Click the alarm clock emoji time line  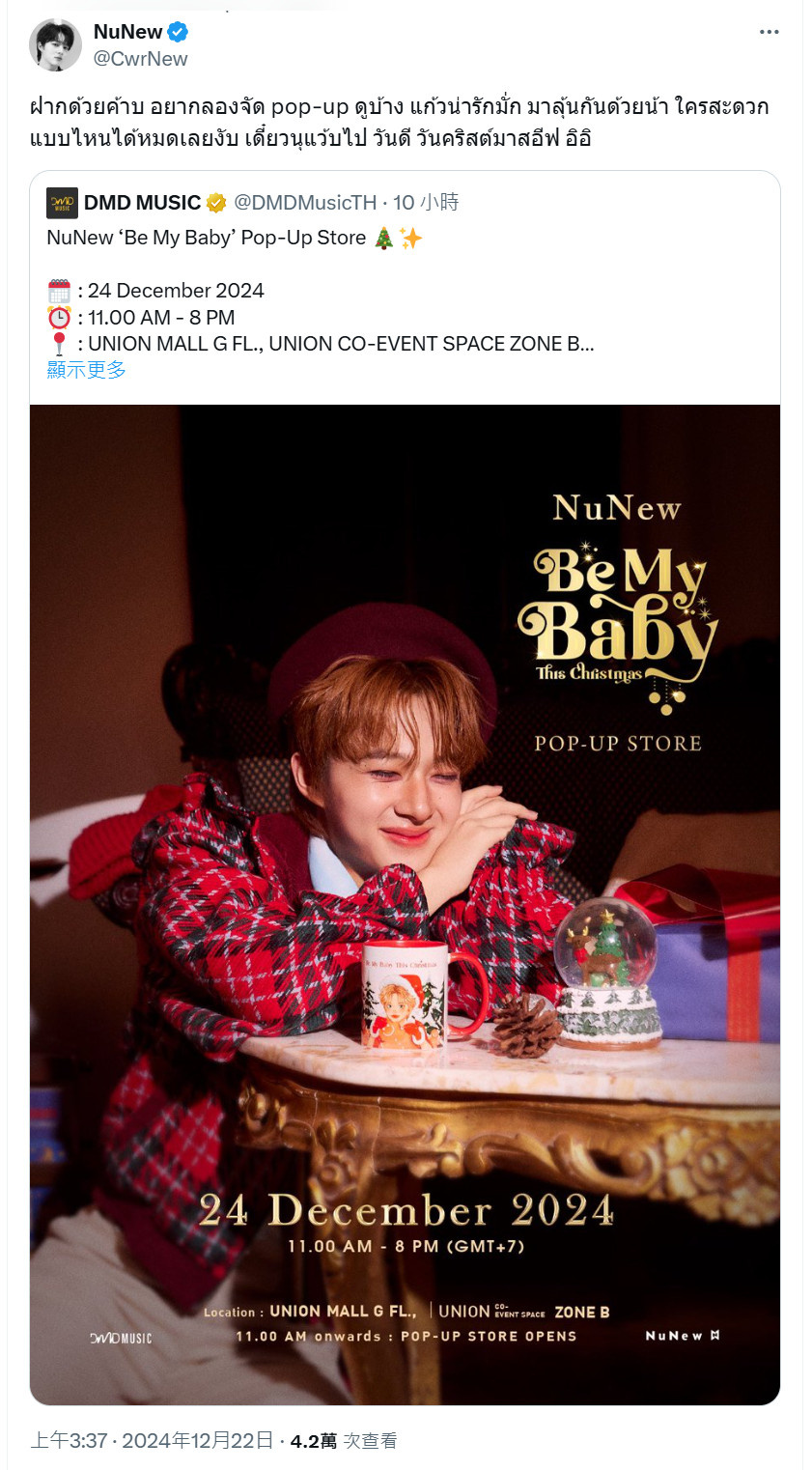(141, 318)
